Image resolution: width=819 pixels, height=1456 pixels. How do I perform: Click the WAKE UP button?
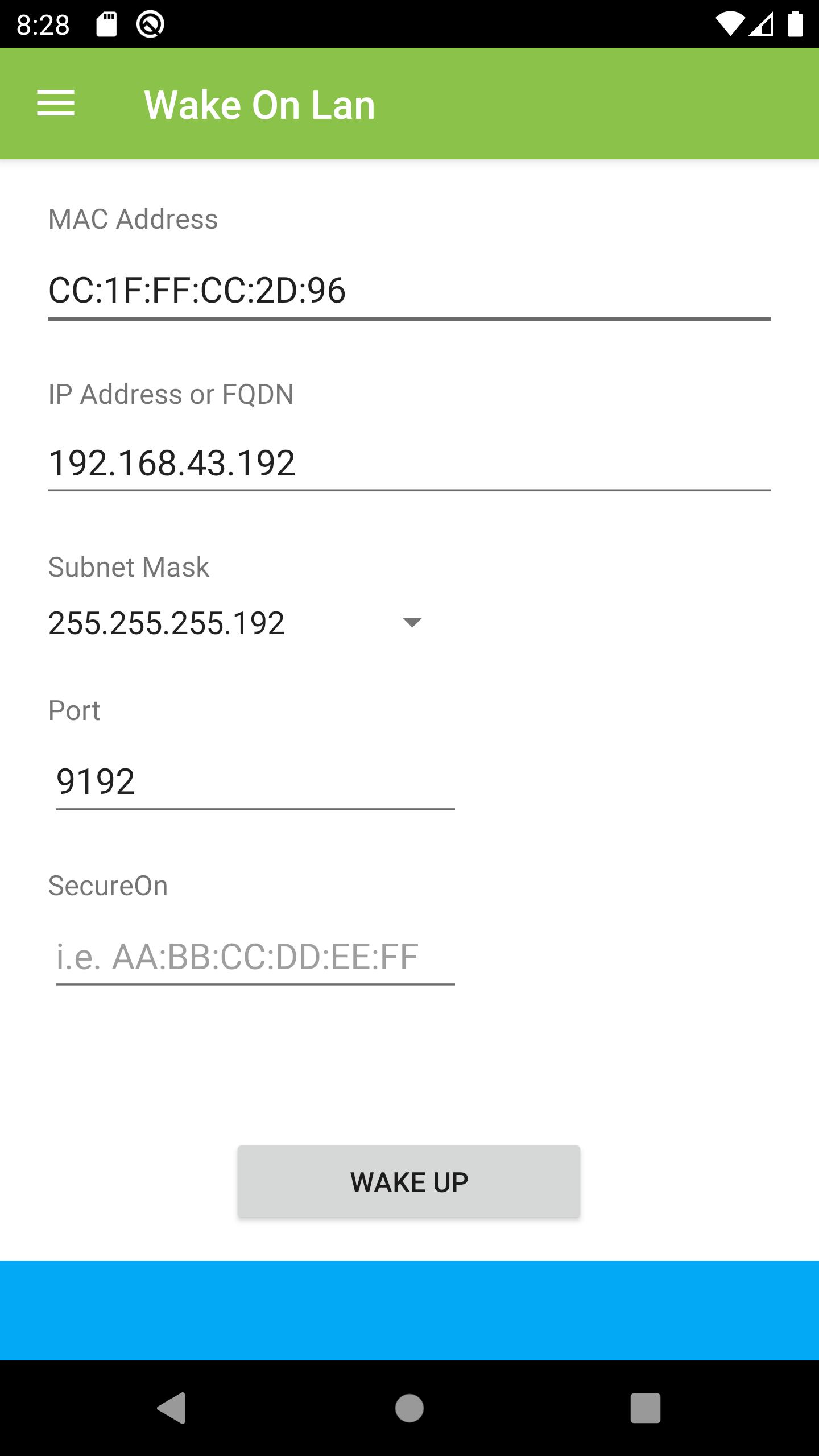[x=409, y=1182]
